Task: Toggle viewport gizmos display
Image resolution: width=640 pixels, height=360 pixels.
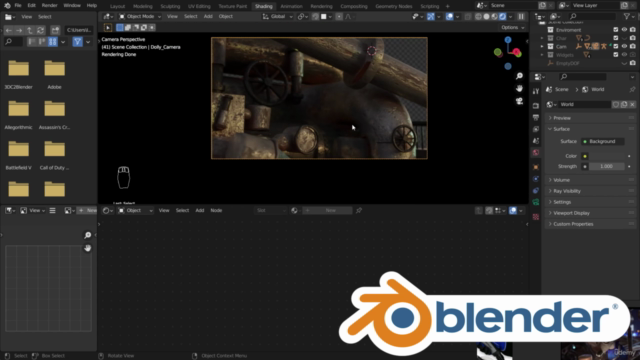Action: click(x=431, y=17)
